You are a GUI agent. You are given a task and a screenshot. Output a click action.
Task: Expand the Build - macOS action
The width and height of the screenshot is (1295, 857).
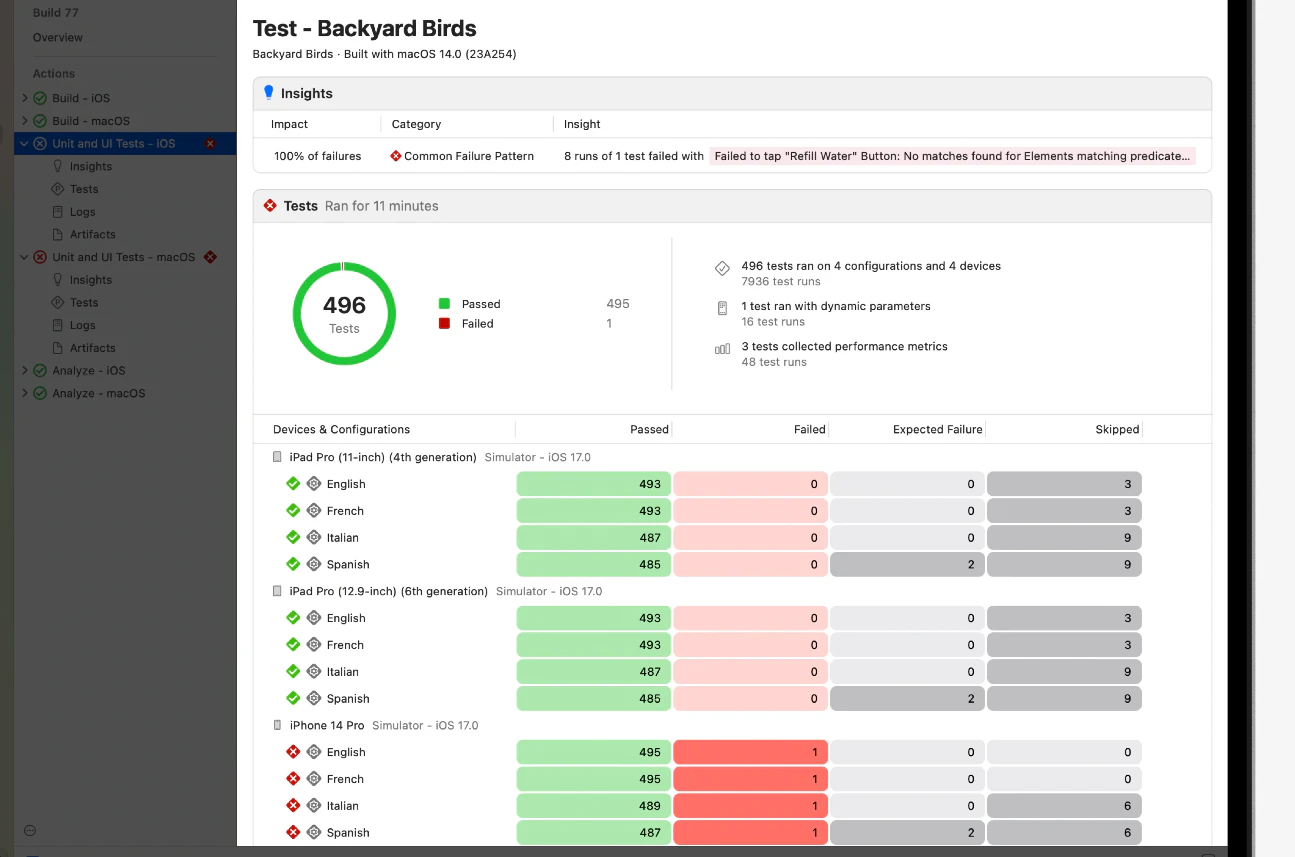pos(25,121)
